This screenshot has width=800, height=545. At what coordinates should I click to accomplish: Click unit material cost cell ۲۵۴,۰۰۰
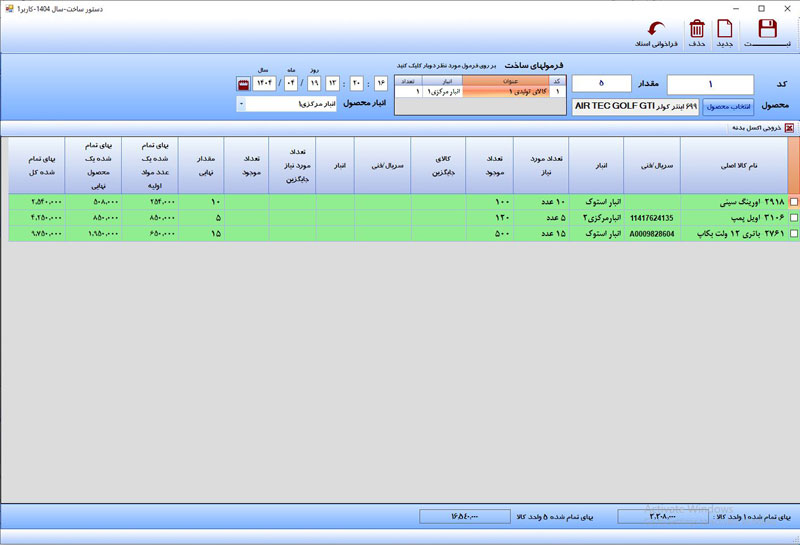tap(150, 202)
